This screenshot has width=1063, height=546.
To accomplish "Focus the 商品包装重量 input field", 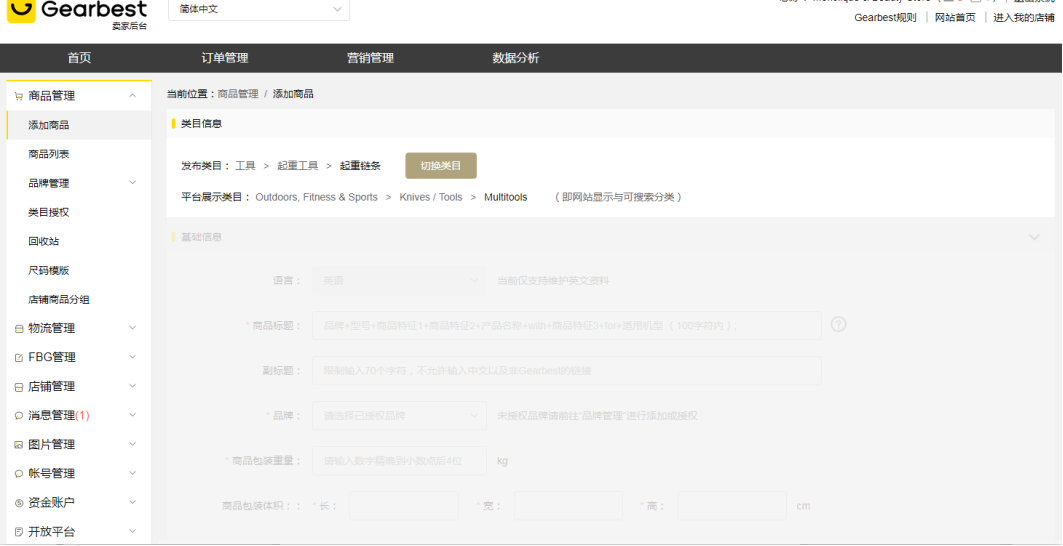I will click(x=399, y=461).
